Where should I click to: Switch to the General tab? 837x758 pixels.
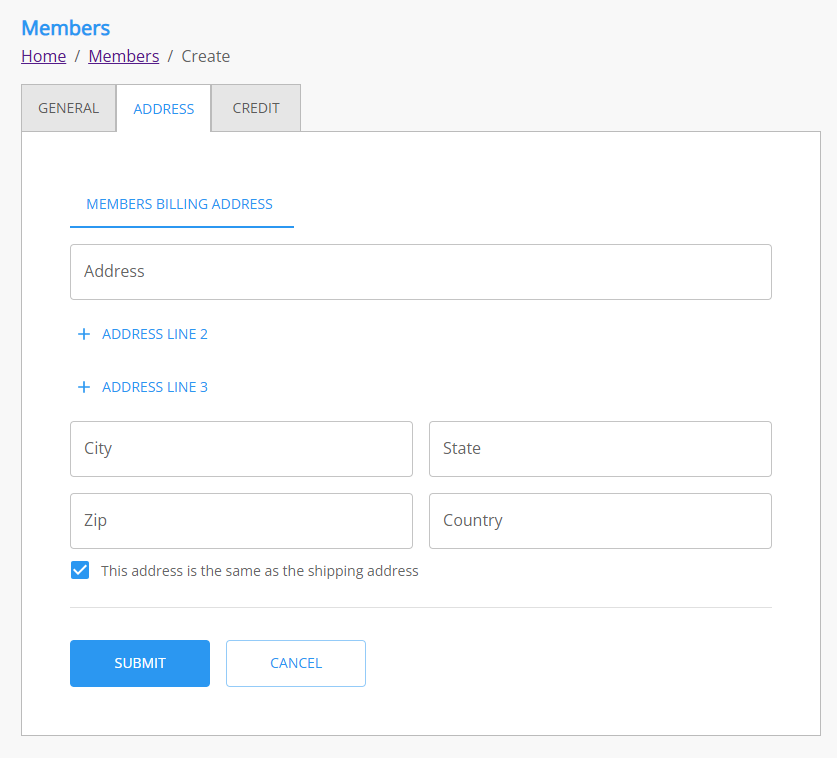pyautogui.click(x=68, y=108)
